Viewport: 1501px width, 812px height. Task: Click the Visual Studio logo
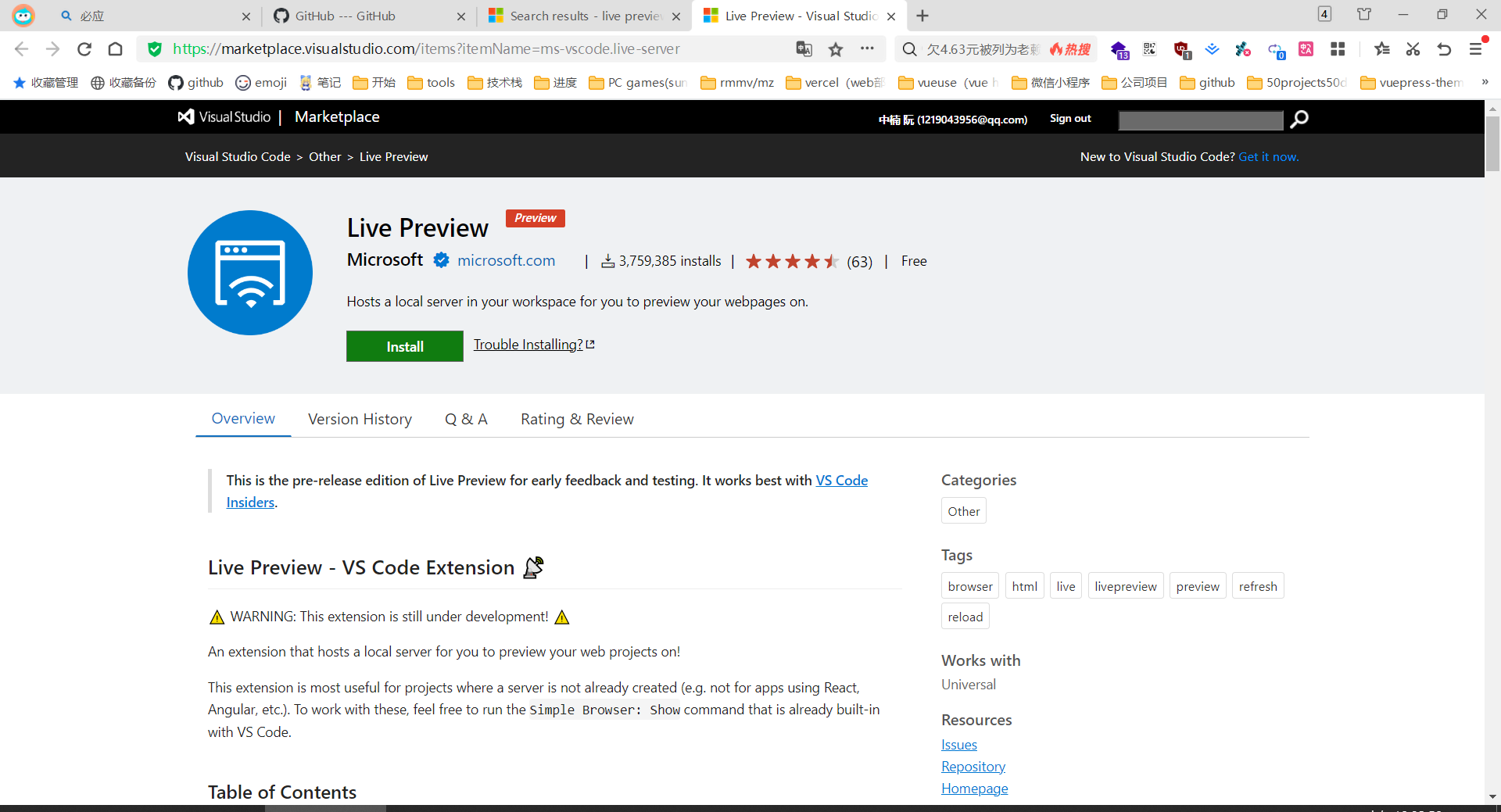coord(224,116)
